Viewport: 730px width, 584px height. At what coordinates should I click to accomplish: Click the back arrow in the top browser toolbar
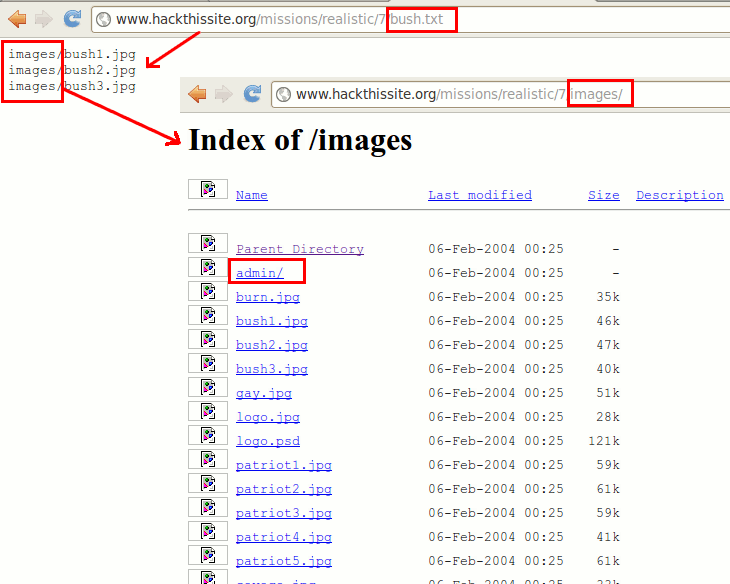(x=17, y=18)
